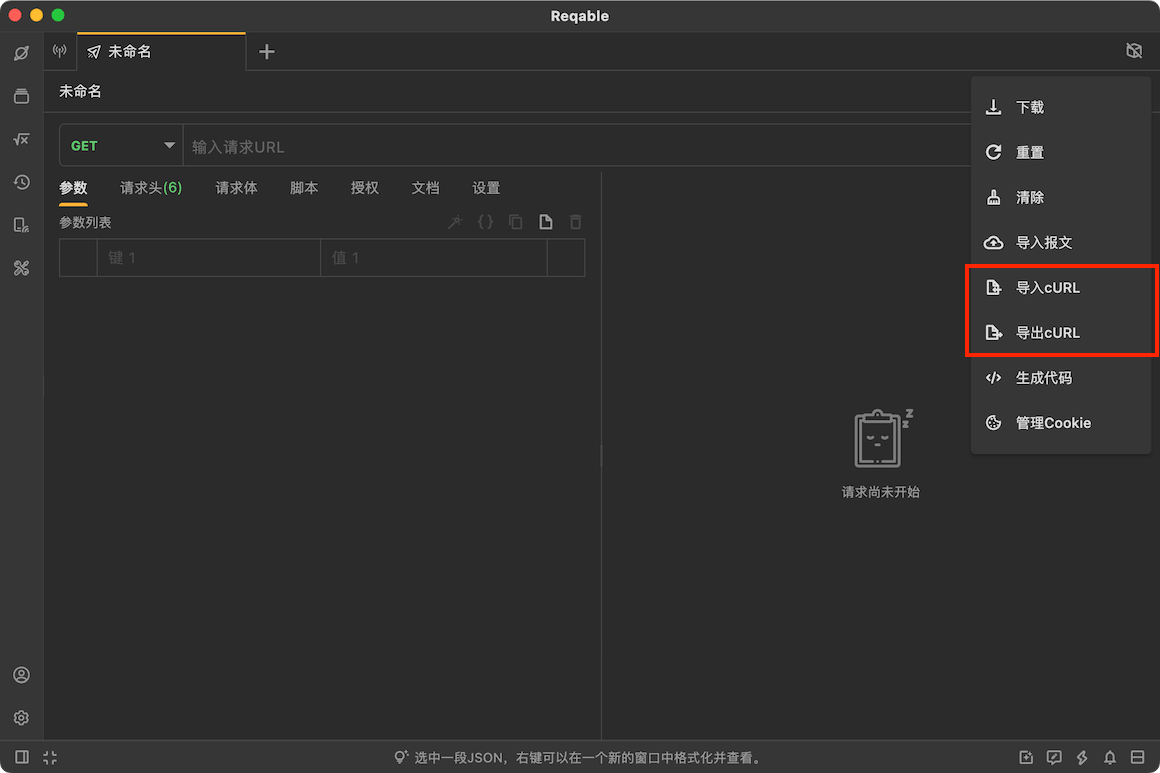Focus the 输入请求URL input field
Screen dimensions: 1160x773
pos(577,146)
